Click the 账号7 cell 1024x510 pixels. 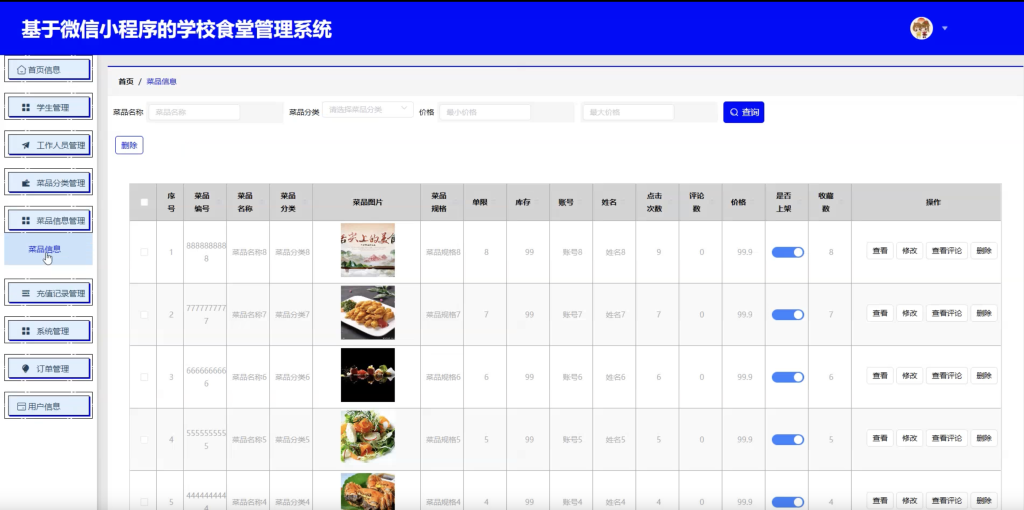coord(572,315)
